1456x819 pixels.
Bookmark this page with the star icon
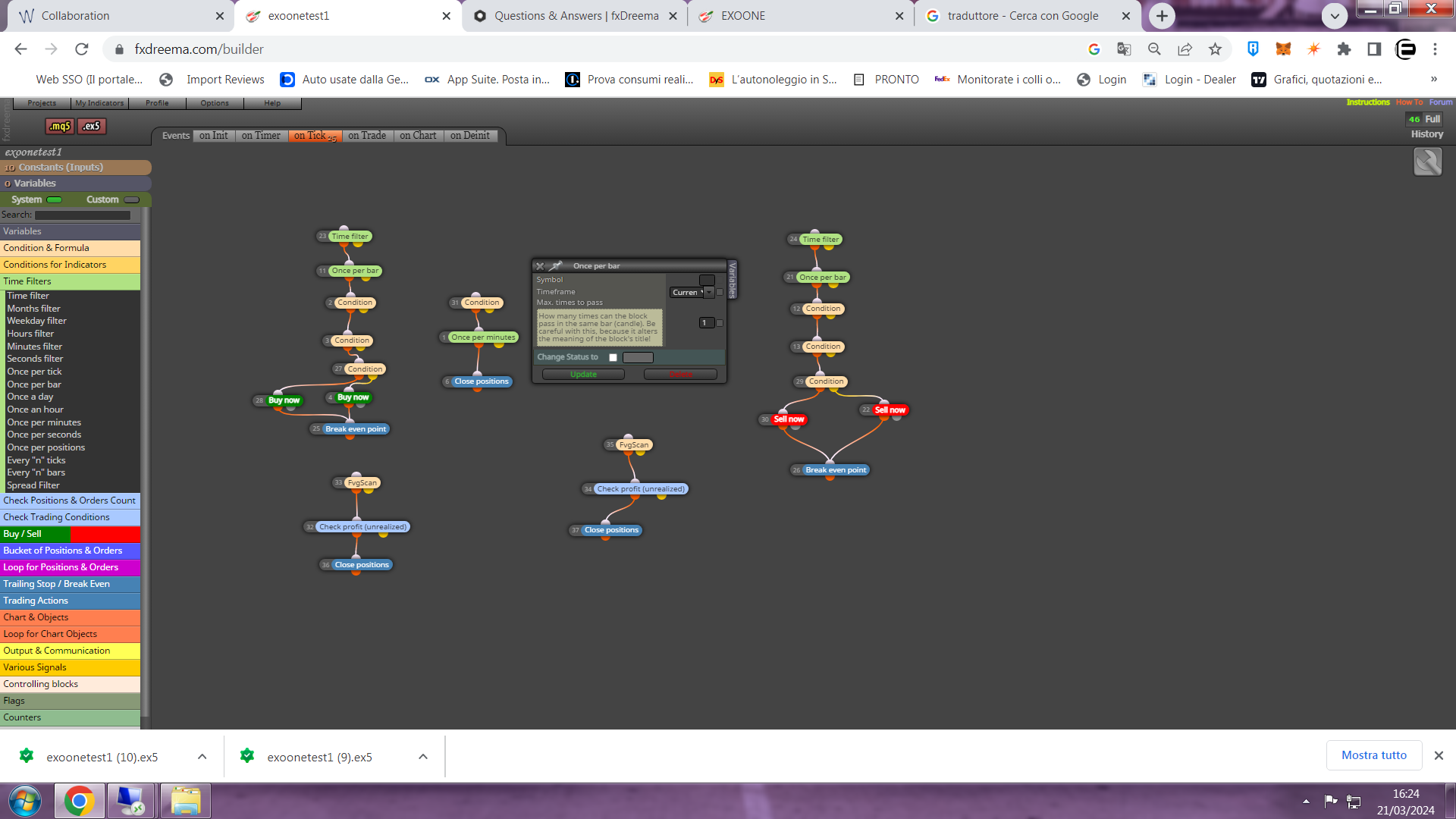(1215, 49)
